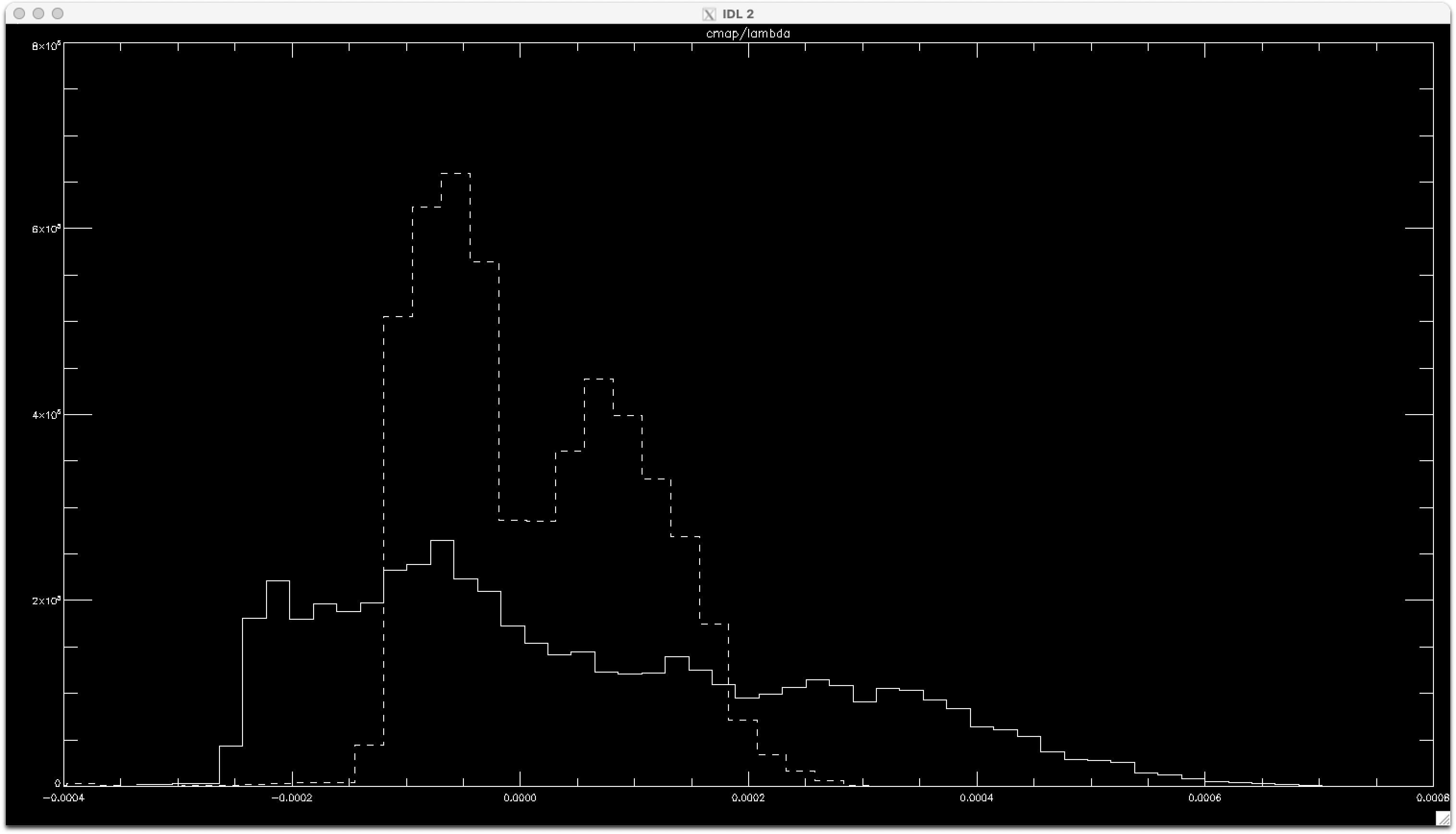This screenshot has width=1456, height=834.
Task: Click the IDL 2 window title text
Action: [x=738, y=14]
